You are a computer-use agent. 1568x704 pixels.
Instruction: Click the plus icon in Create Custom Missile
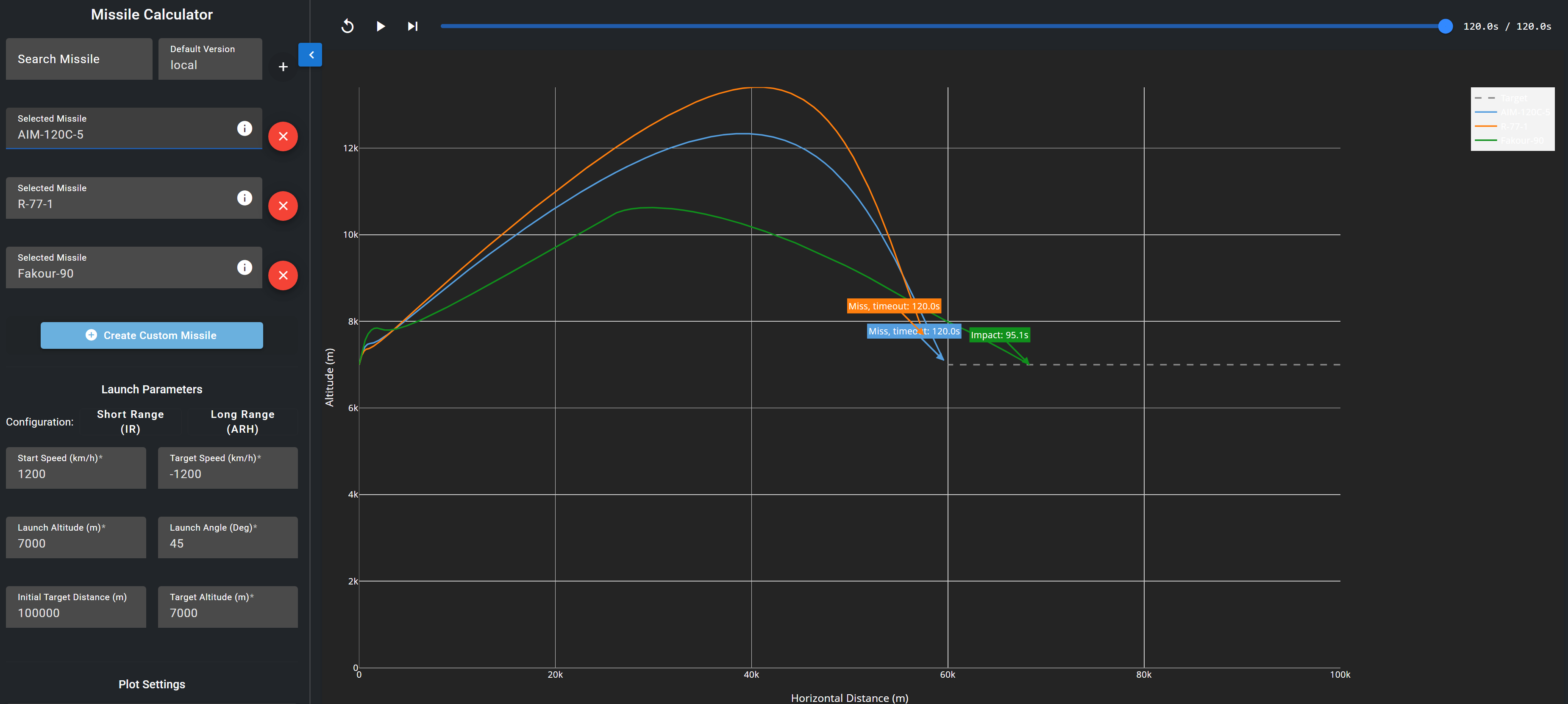(x=91, y=335)
